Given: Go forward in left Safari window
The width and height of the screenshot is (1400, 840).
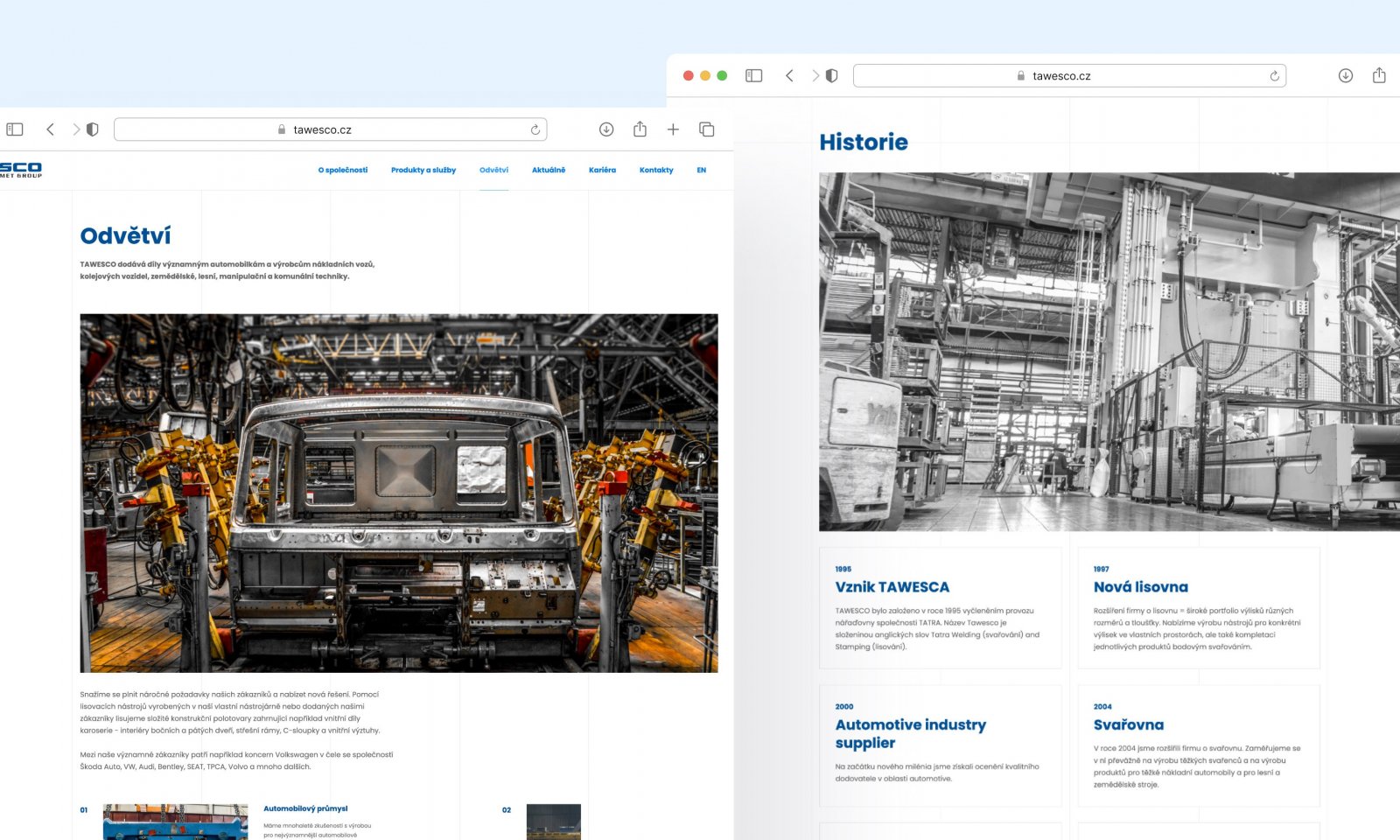Looking at the screenshot, I should 76,129.
